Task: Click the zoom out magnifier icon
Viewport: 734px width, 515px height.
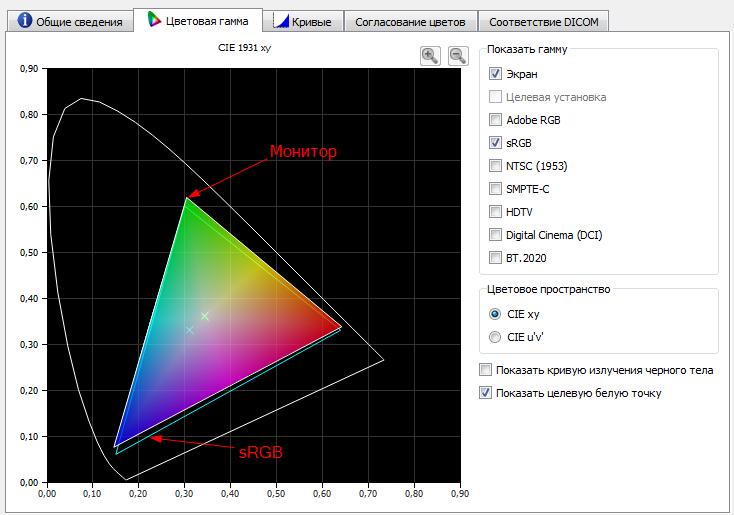Action: [458, 56]
